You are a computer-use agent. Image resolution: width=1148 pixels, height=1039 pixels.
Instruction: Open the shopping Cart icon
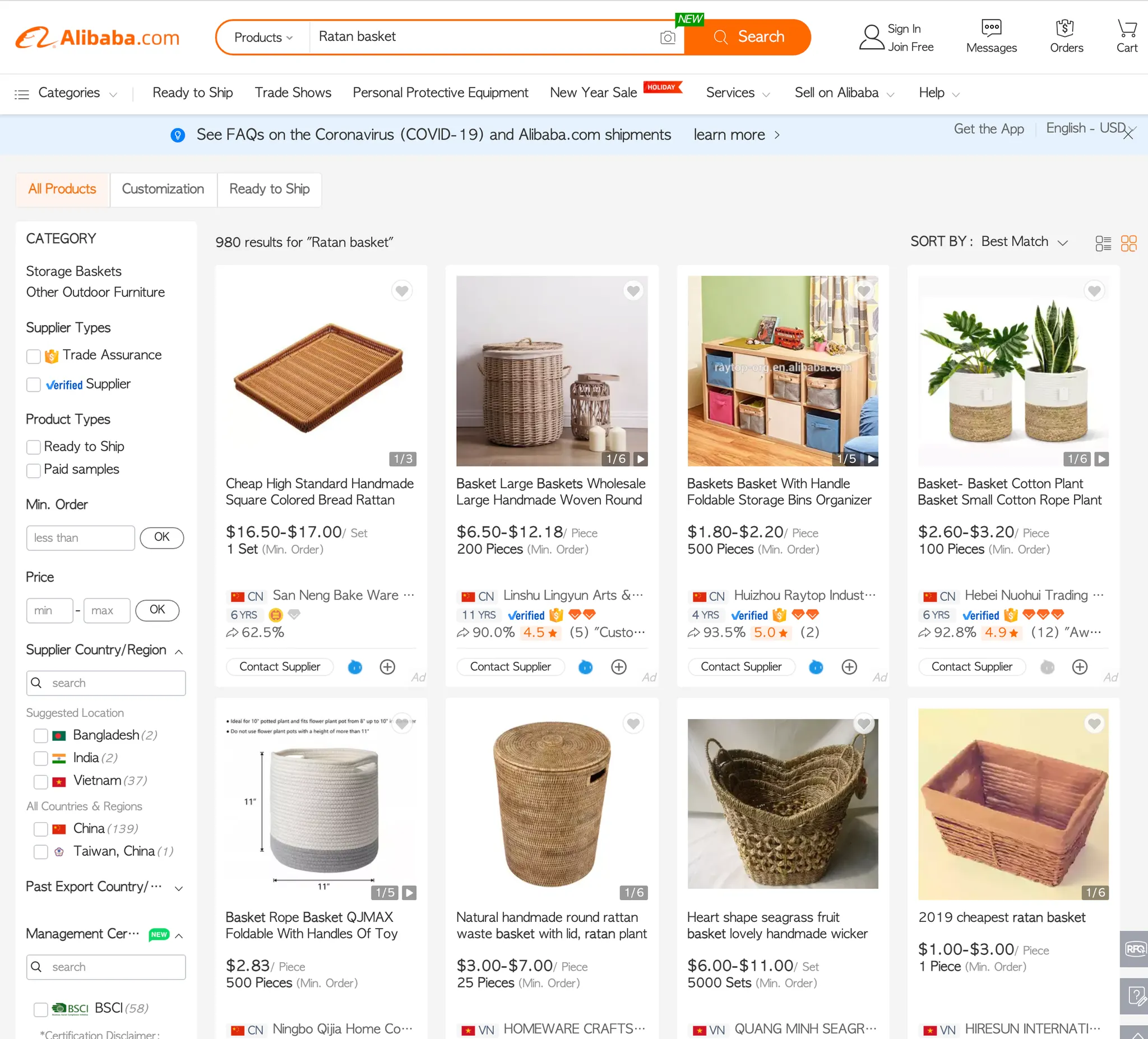tap(1126, 36)
